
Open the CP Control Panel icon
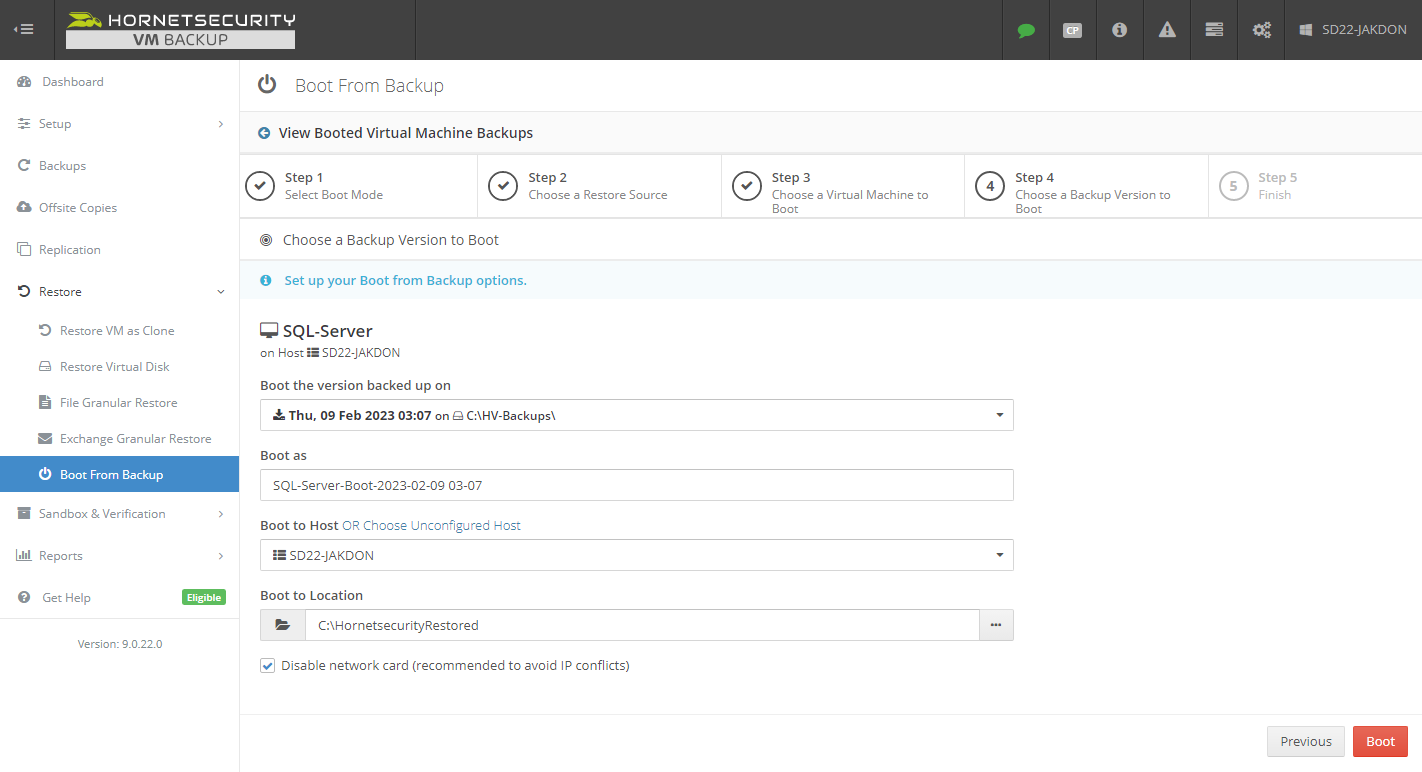(1072, 30)
